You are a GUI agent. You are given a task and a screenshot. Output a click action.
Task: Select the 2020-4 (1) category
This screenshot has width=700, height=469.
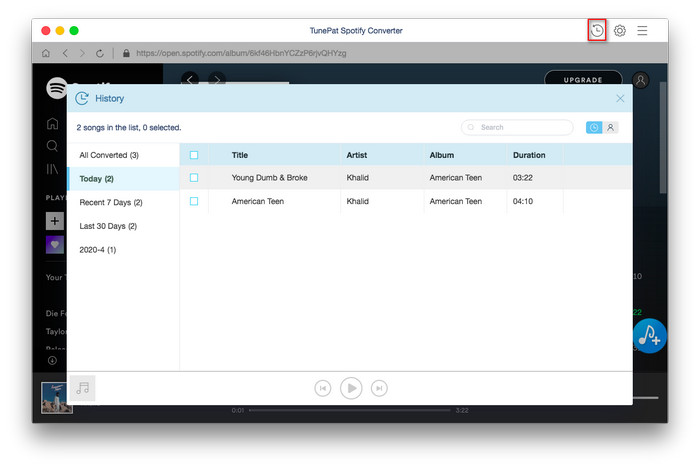[x=123, y=249]
